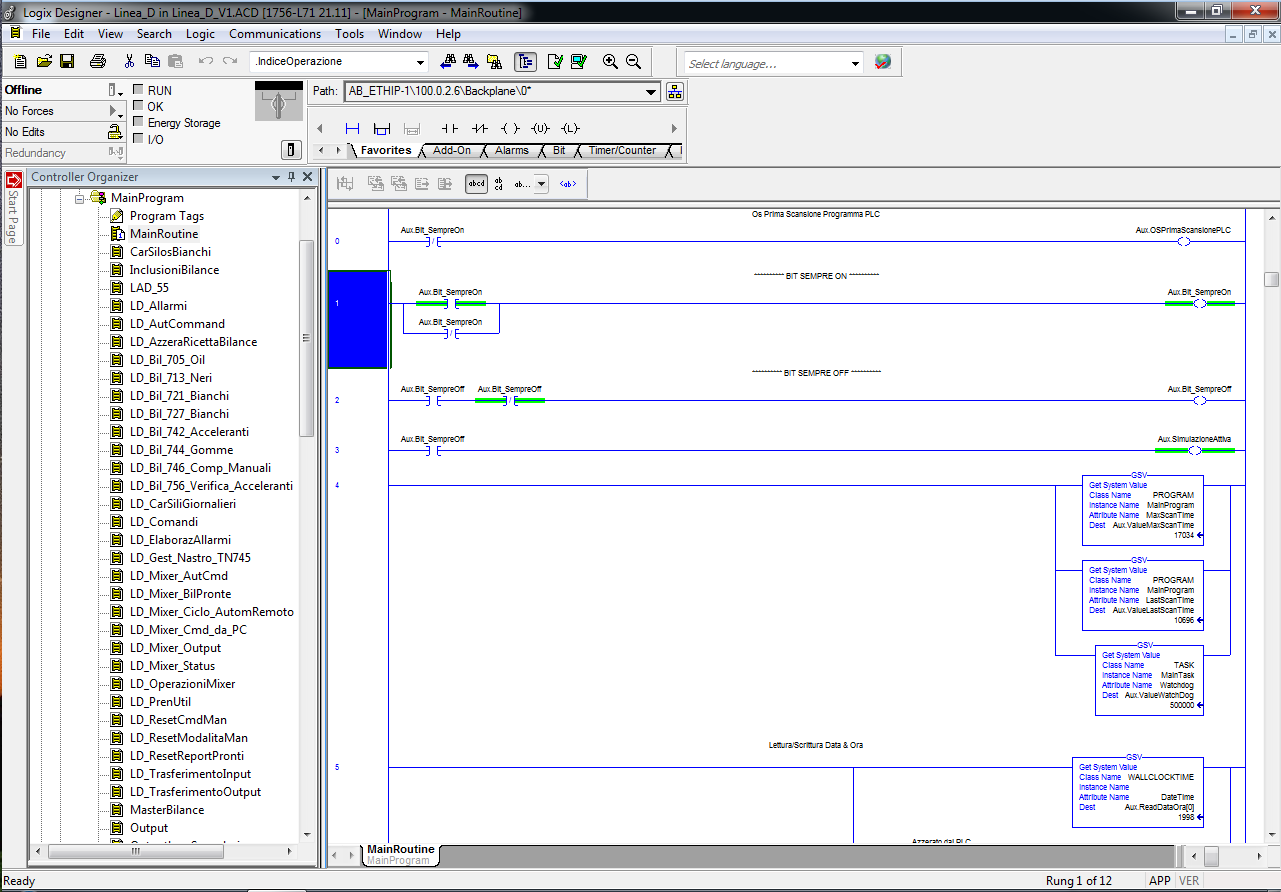Click the Verify Controller icon
The image size is (1281, 892).
pos(578,61)
